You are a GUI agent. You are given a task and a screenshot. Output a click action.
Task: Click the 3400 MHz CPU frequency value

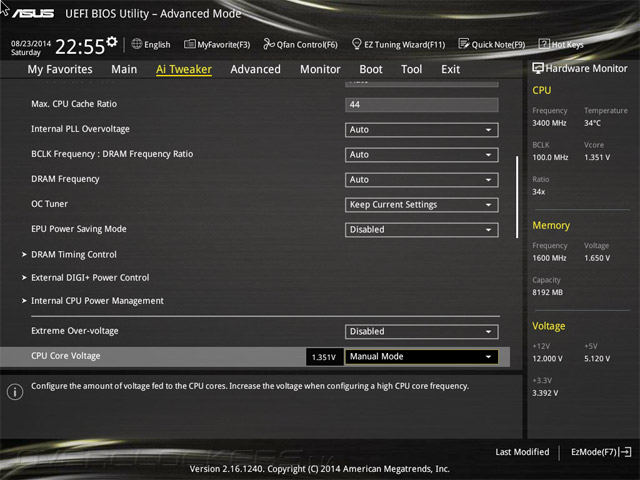point(549,123)
